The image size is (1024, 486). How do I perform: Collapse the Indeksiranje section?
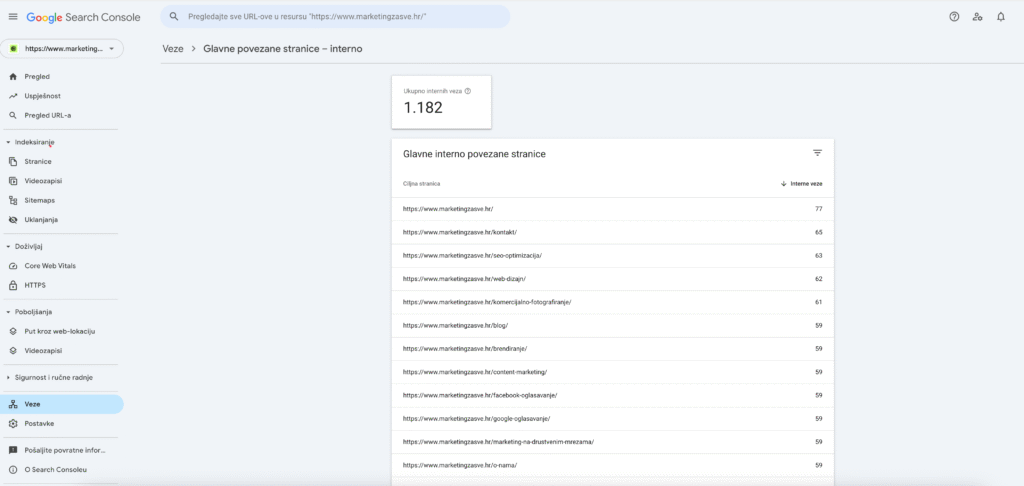(9, 142)
